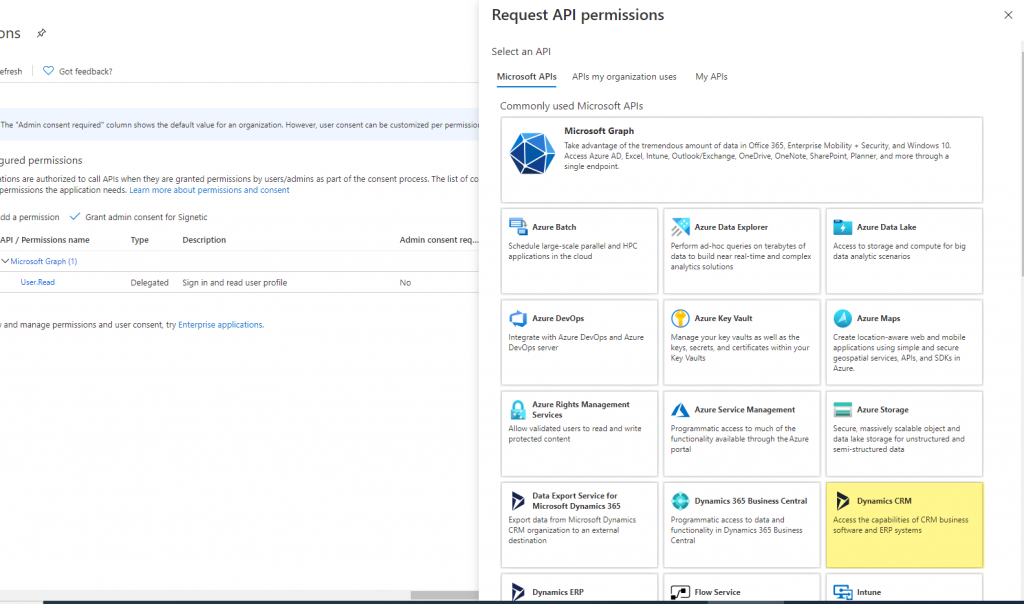The image size is (1024, 604).
Task: Open the My APIs tab
Action: coord(711,76)
